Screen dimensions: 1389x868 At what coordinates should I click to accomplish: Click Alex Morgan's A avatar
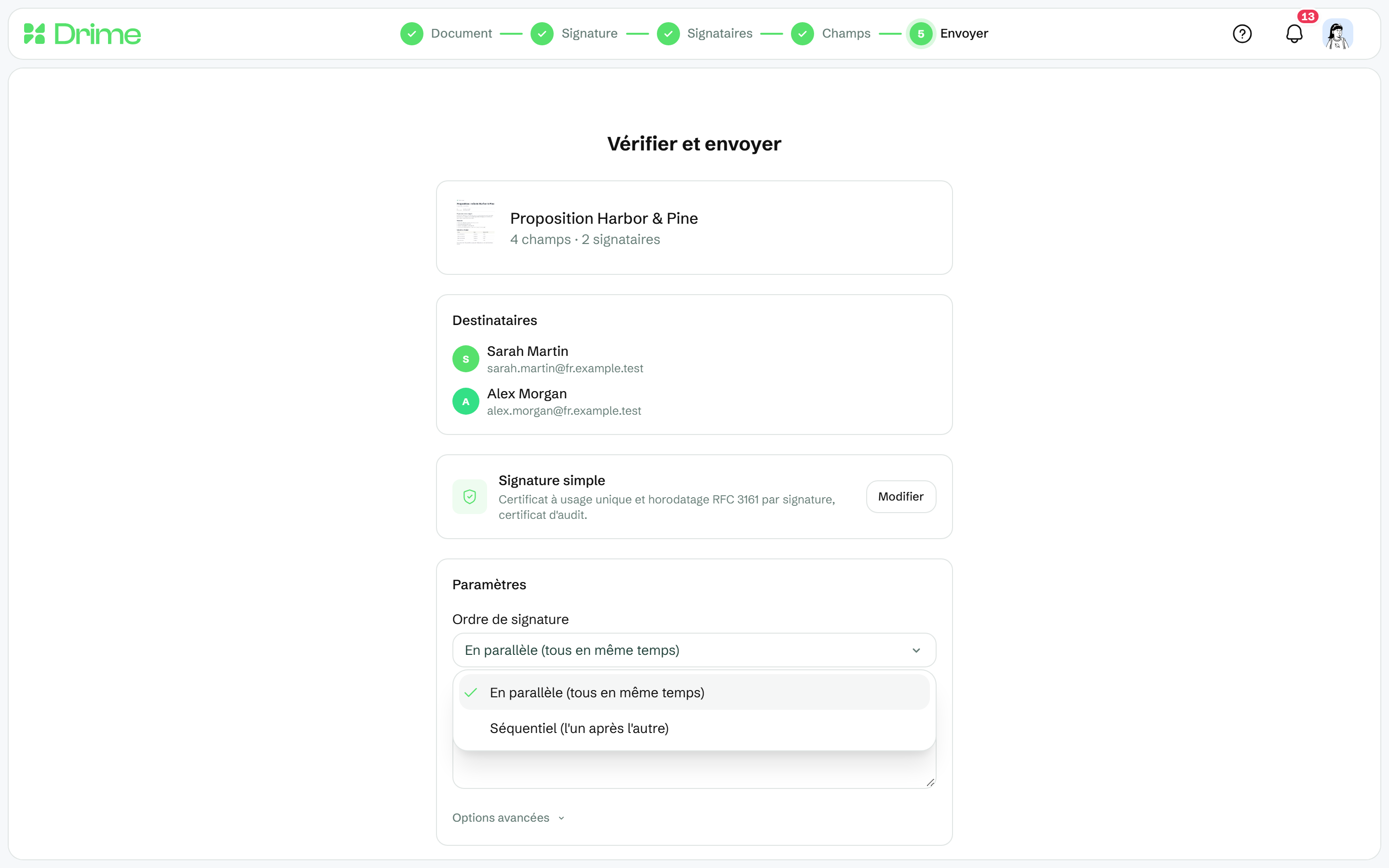click(x=465, y=401)
